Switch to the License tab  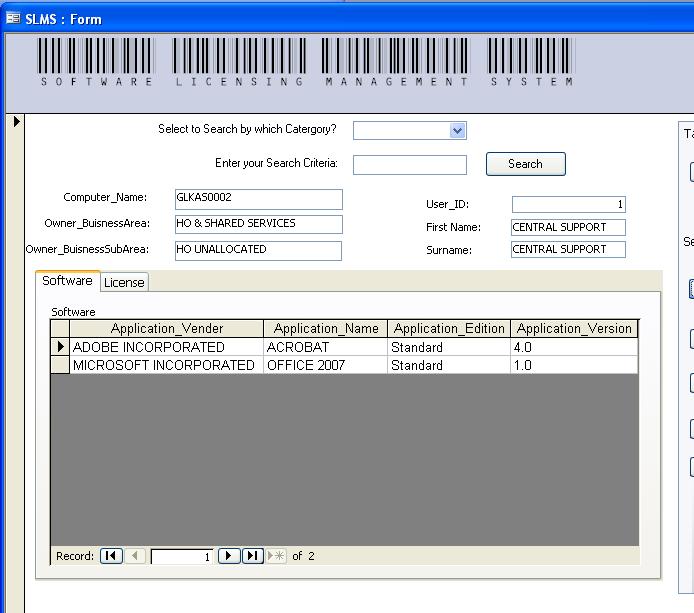click(124, 282)
